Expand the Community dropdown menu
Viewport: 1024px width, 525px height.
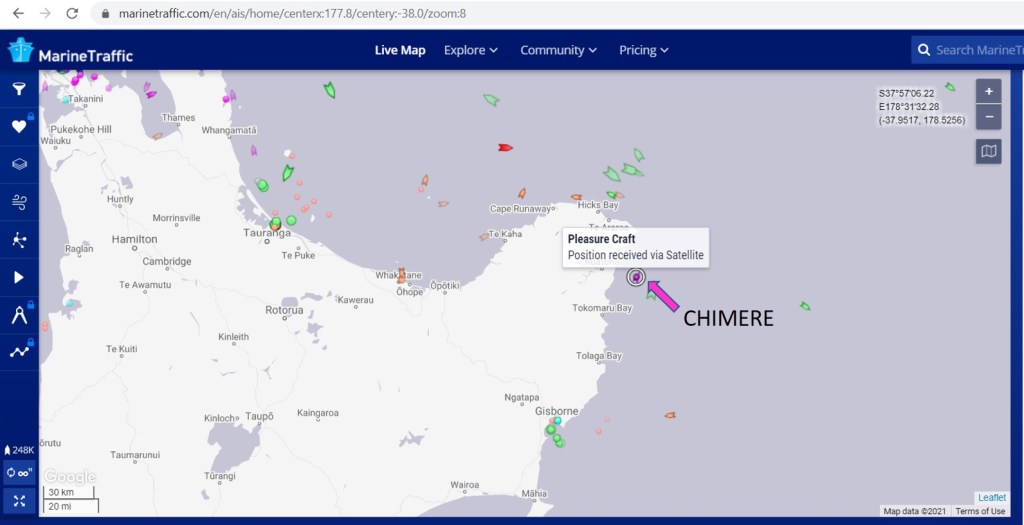coord(558,50)
